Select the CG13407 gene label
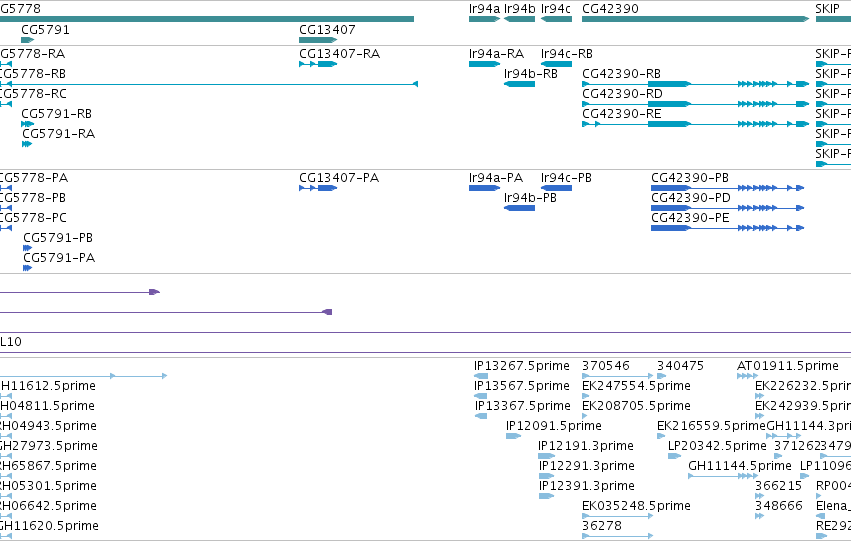Image resolution: width=851 pixels, height=541 pixels. coord(327,30)
